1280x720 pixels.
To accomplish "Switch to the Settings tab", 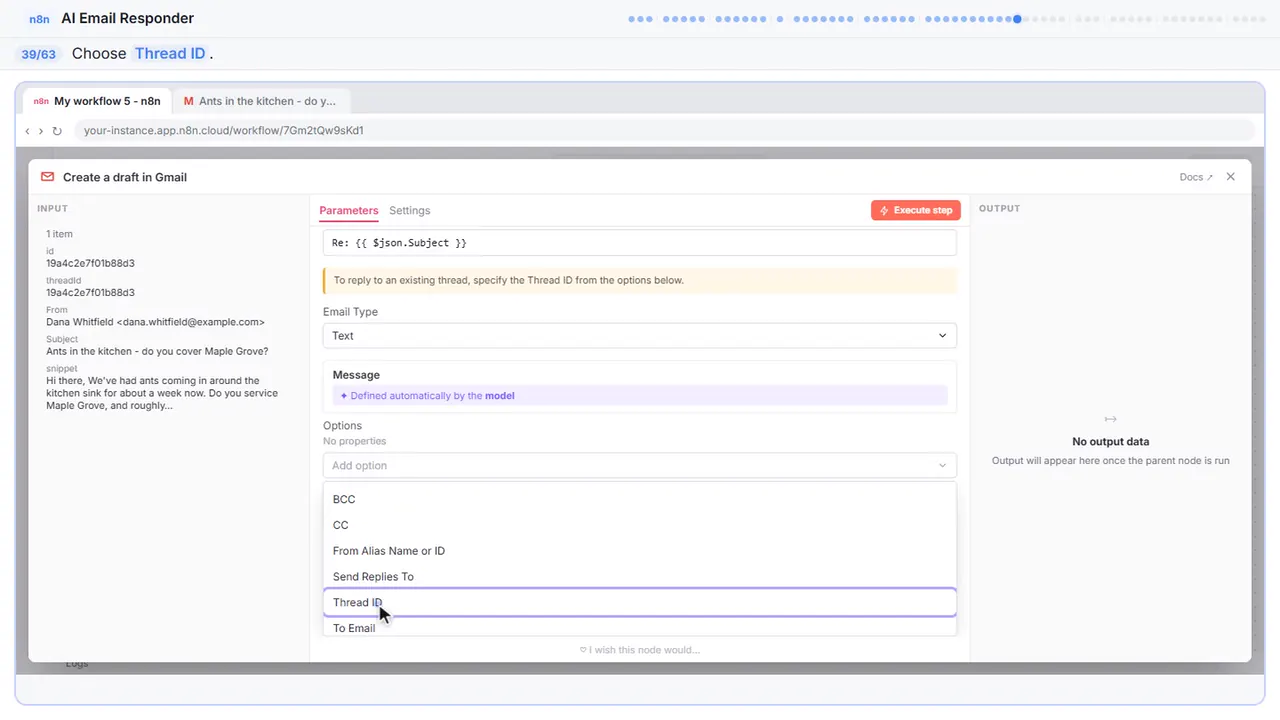I will [x=410, y=211].
